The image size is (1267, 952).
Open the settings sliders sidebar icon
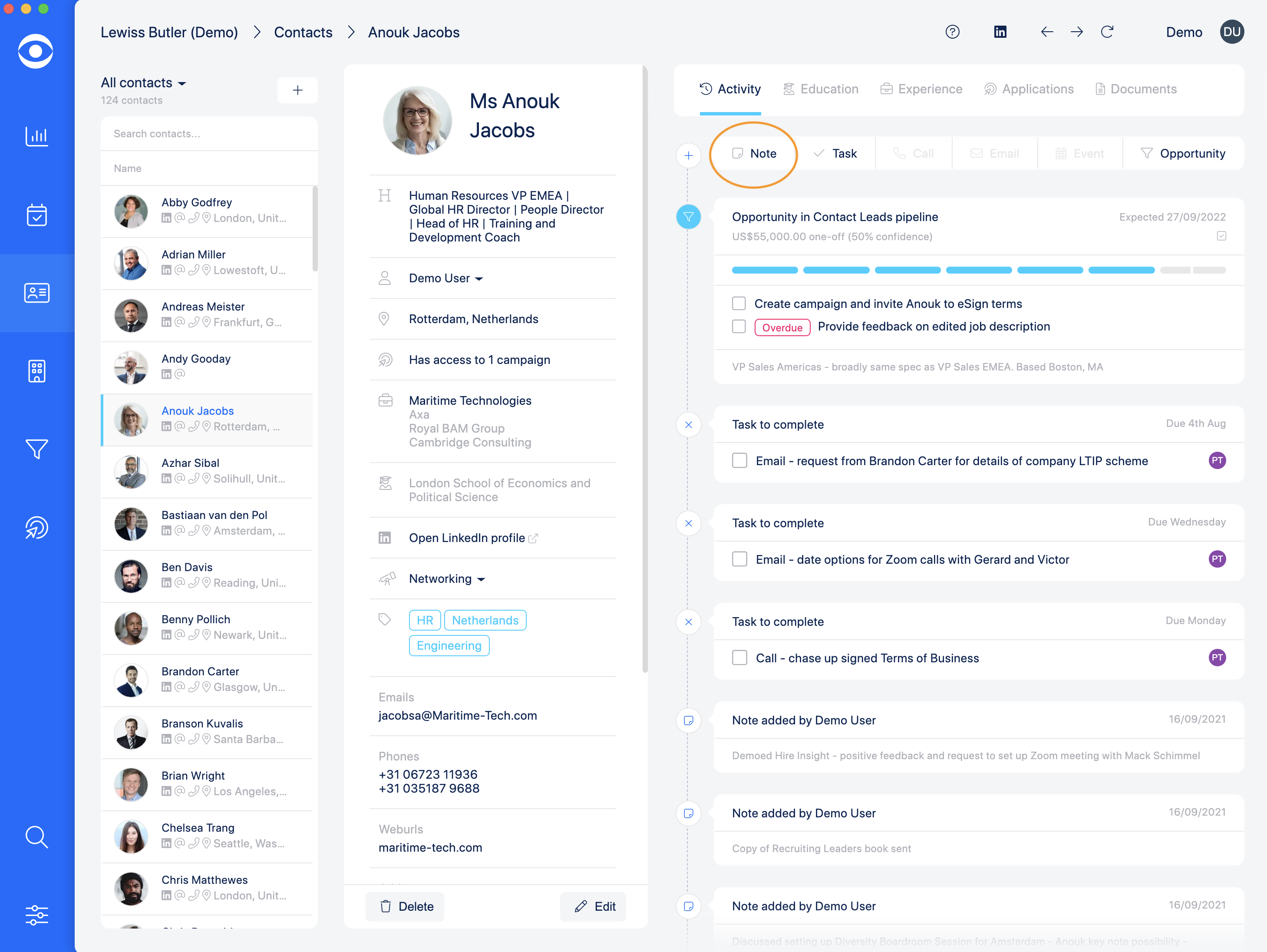point(36,915)
